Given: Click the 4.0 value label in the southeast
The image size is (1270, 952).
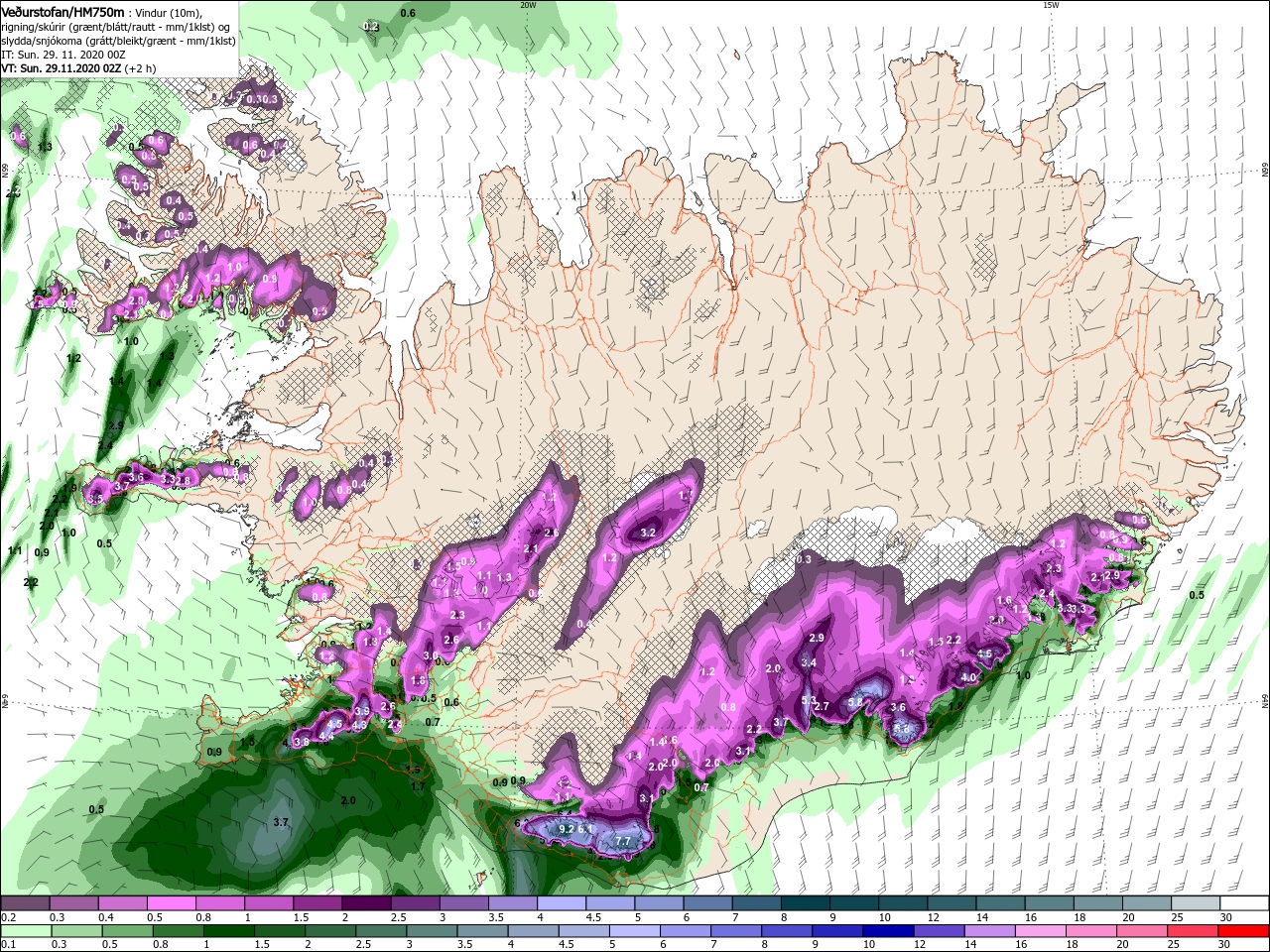Looking at the screenshot, I should 969,678.
